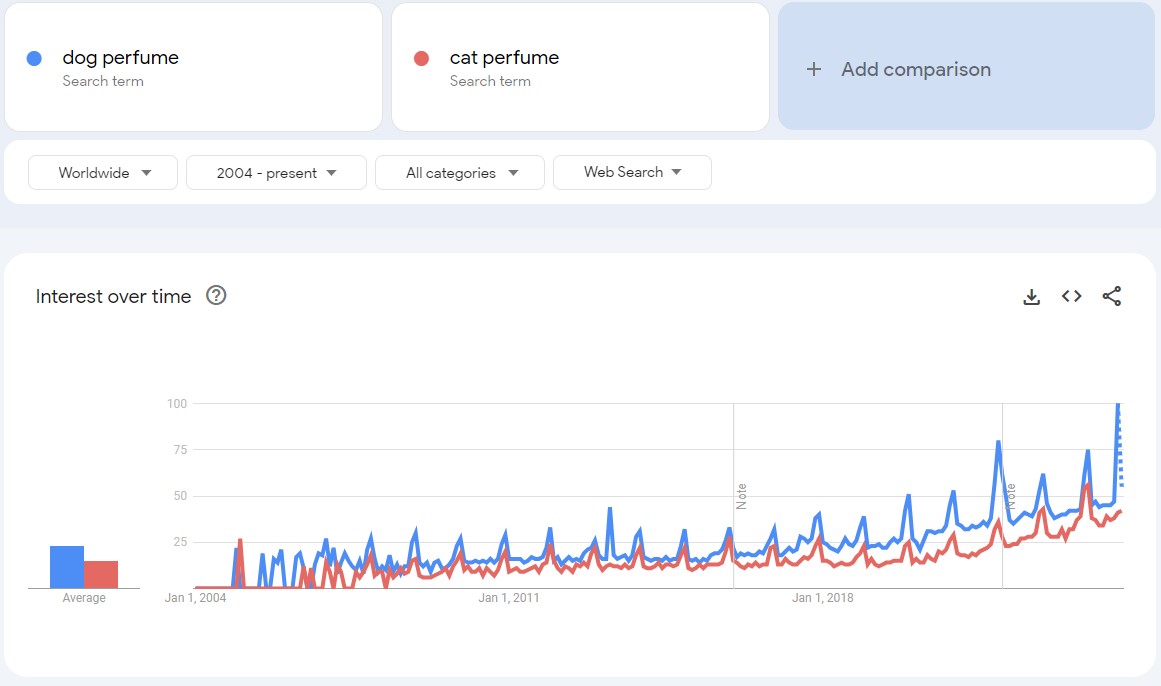Open the All categories dropdown
The height and width of the screenshot is (686, 1161).
point(459,172)
